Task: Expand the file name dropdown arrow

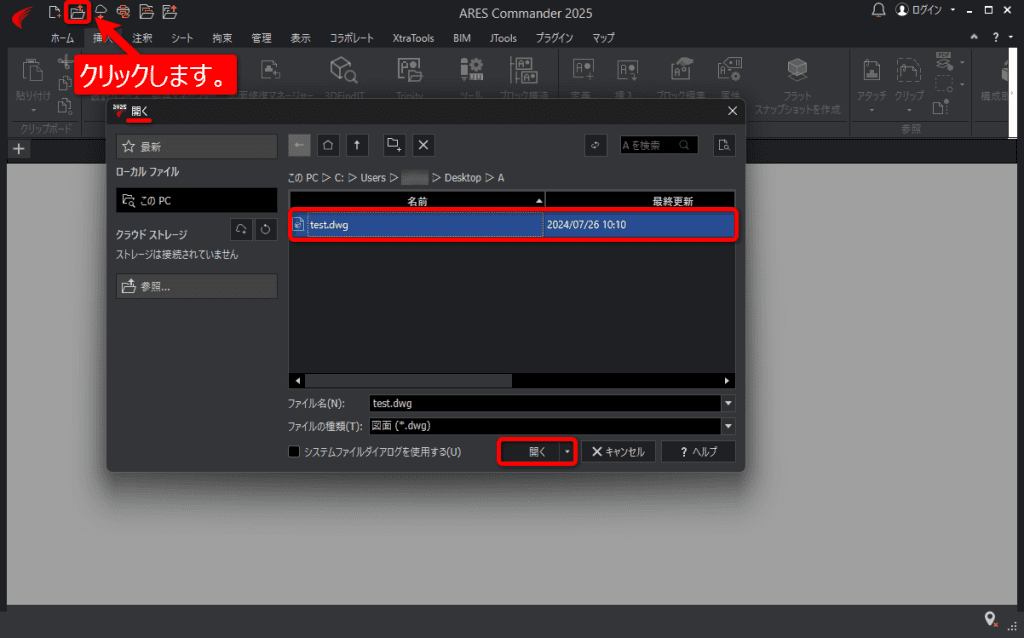Action: [x=728, y=404]
